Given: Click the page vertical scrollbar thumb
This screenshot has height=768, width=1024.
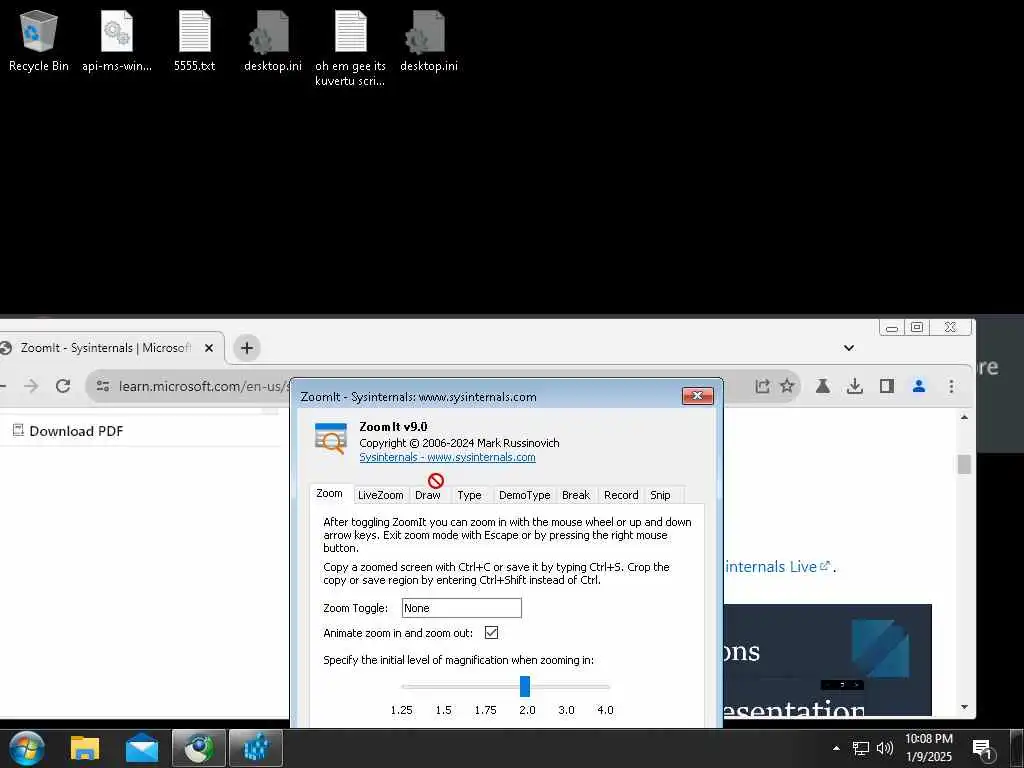Looking at the screenshot, I should pos(965,464).
